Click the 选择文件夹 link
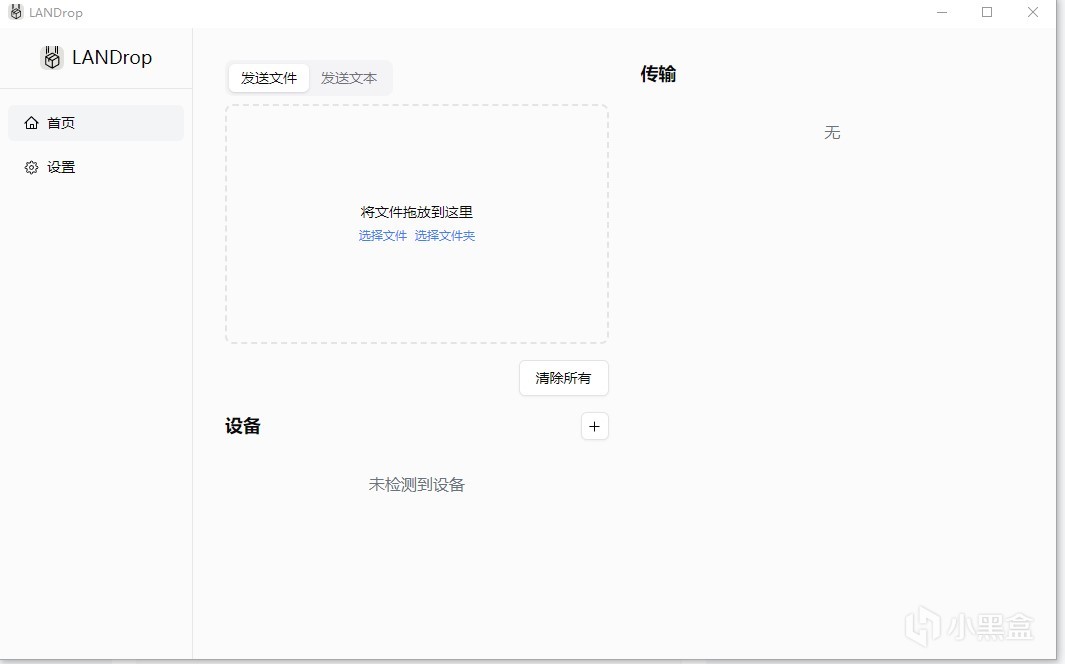This screenshot has width=1065, height=664. 445,236
